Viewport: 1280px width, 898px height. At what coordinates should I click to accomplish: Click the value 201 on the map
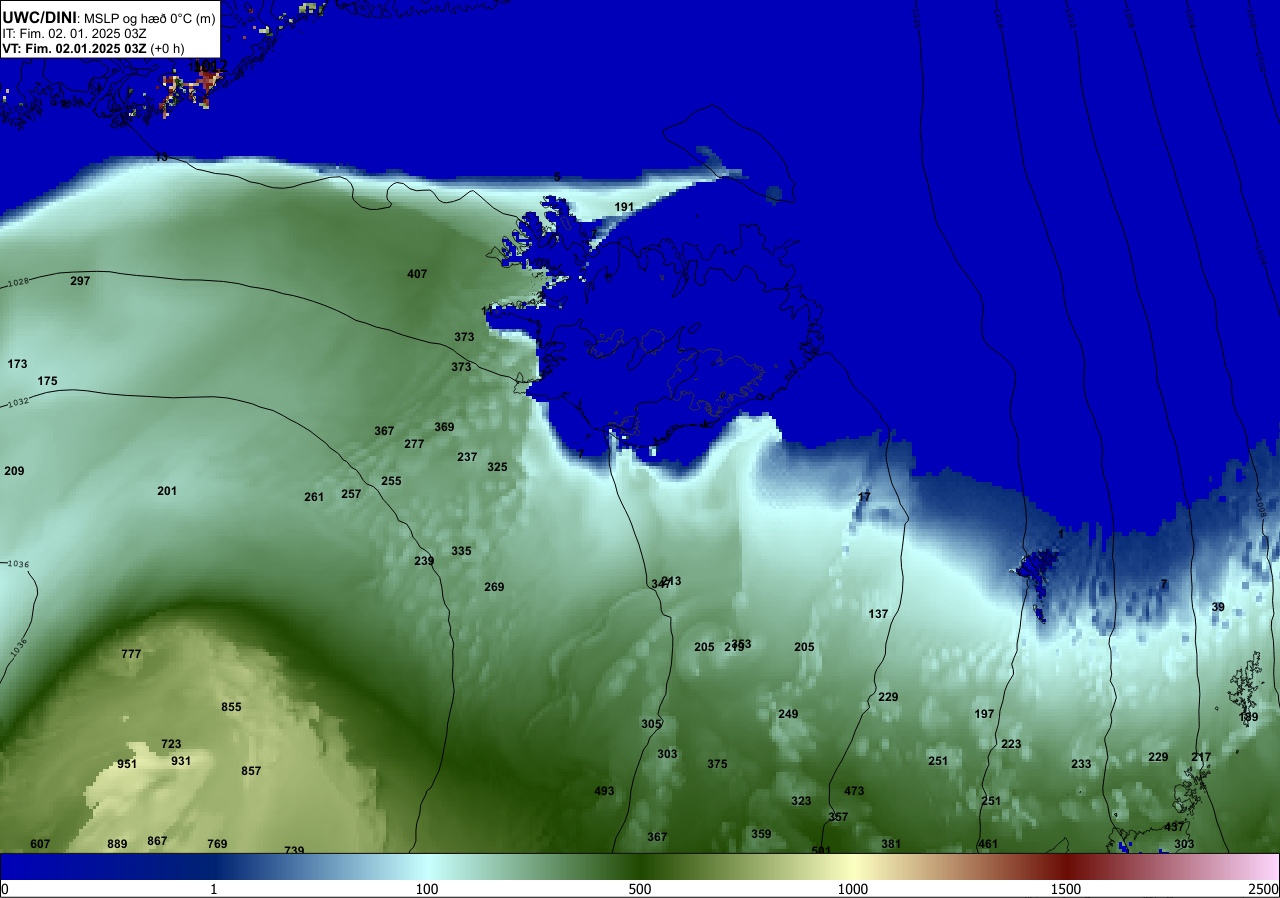click(x=167, y=491)
